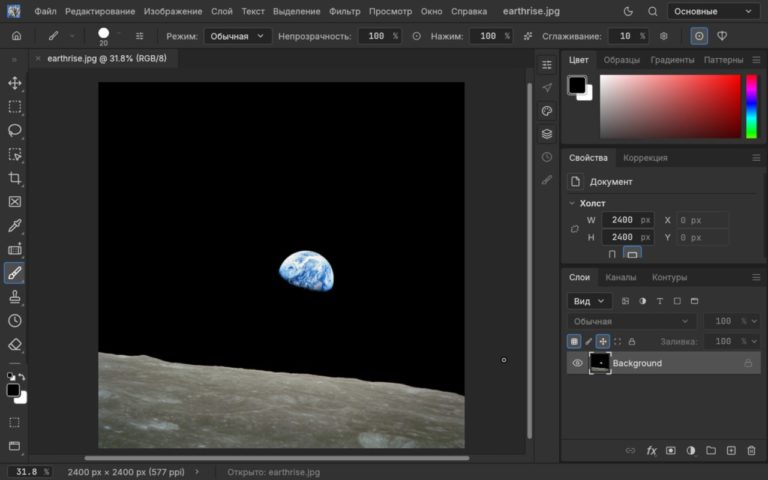The image size is (768, 480).
Task: Go to the Home screen icon
Action: coord(16,36)
